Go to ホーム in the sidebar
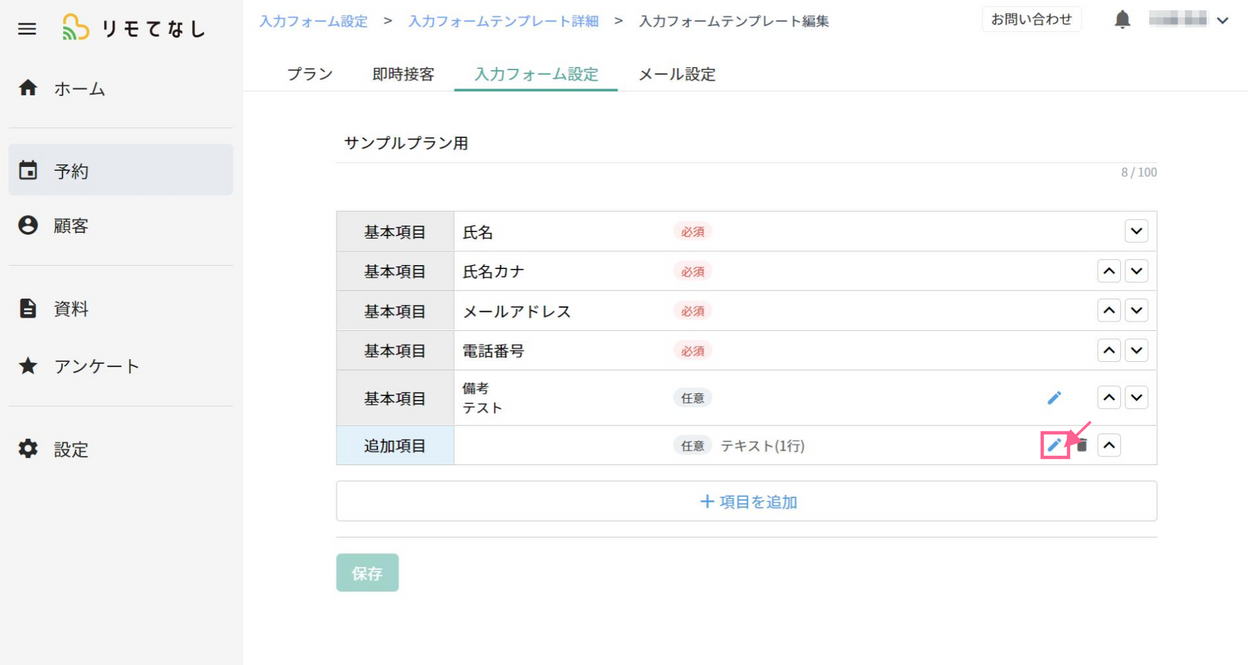Image resolution: width=1248 pixels, height=665 pixels. pos(80,88)
